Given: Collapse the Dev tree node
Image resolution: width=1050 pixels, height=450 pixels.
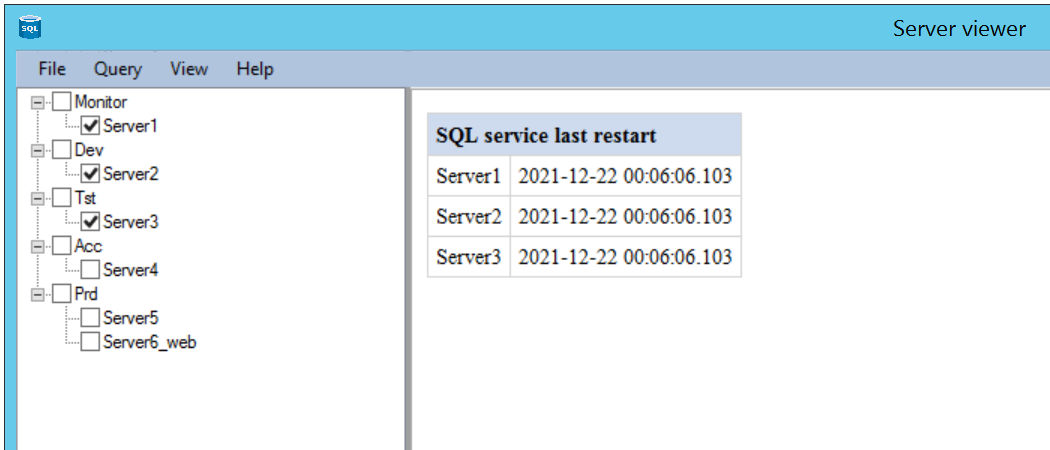Looking at the screenshot, I should point(38,150).
